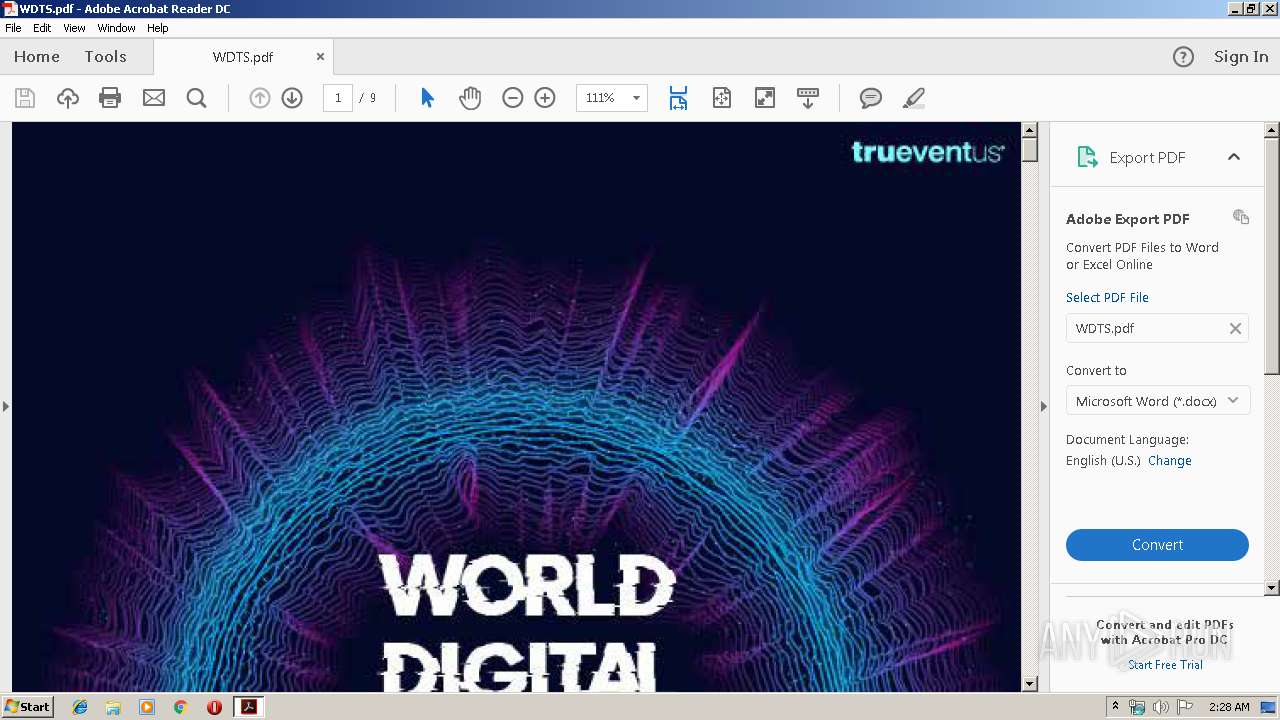
Task: Remove WDTS.pdf selected file with X
Action: [1235, 328]
